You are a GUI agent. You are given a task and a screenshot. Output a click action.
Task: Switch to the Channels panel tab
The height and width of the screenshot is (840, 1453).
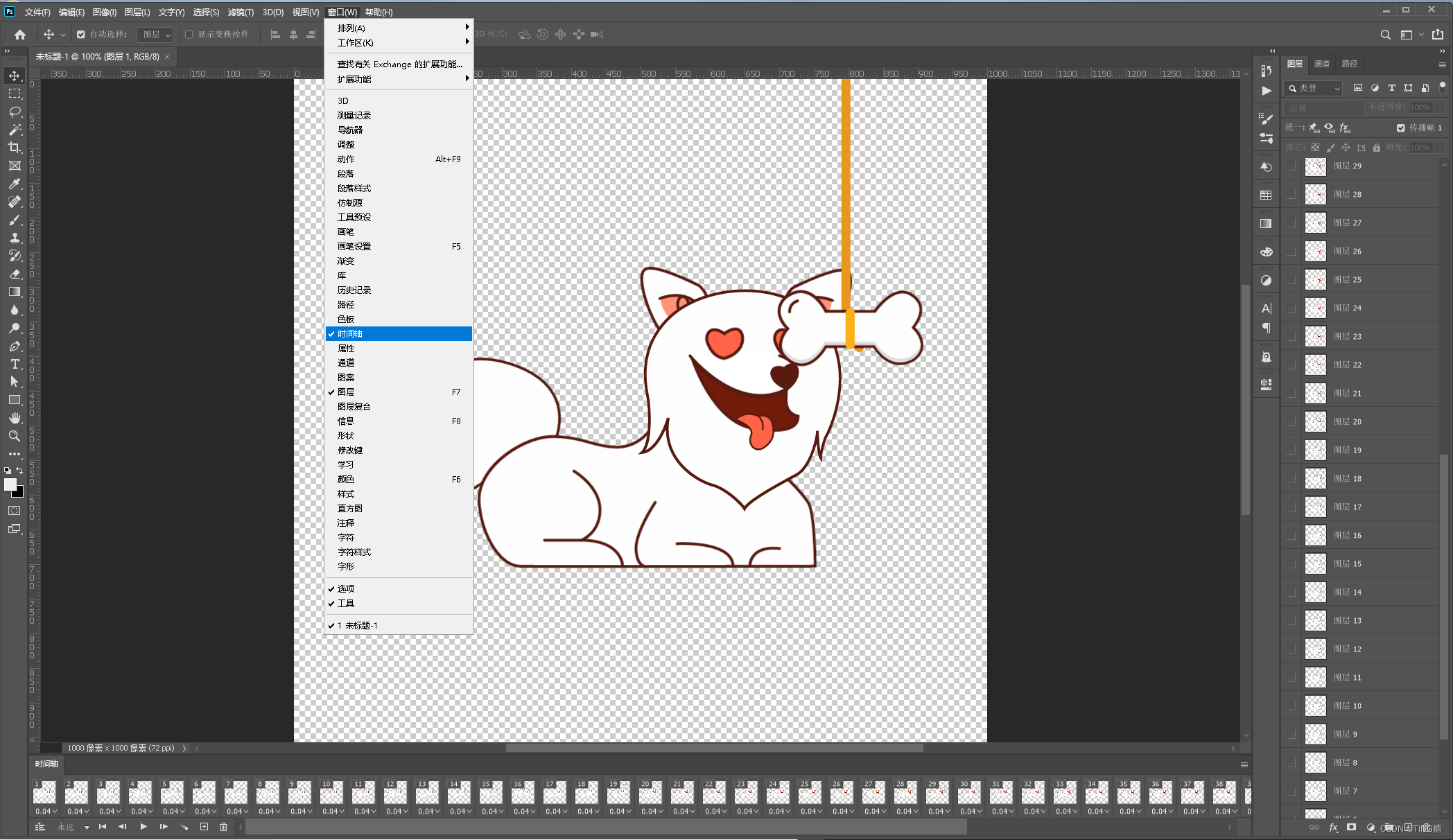[1321, 64]
